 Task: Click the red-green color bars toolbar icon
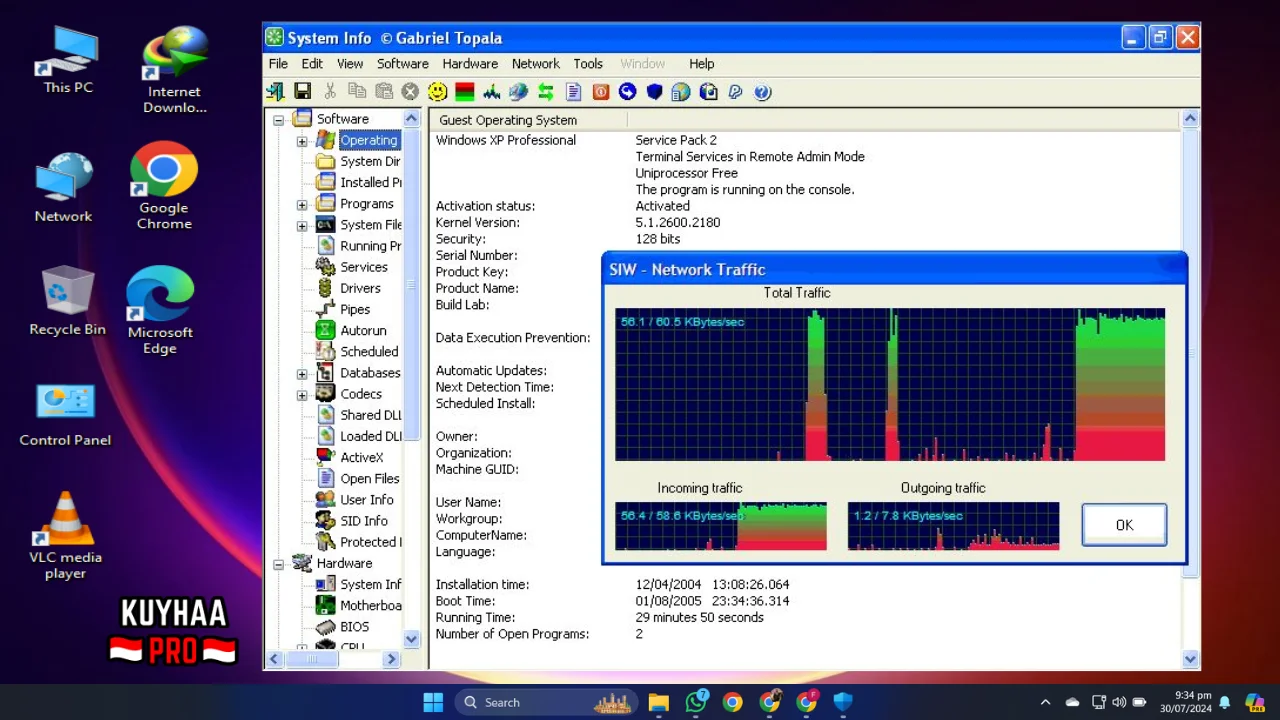[464, 92]
